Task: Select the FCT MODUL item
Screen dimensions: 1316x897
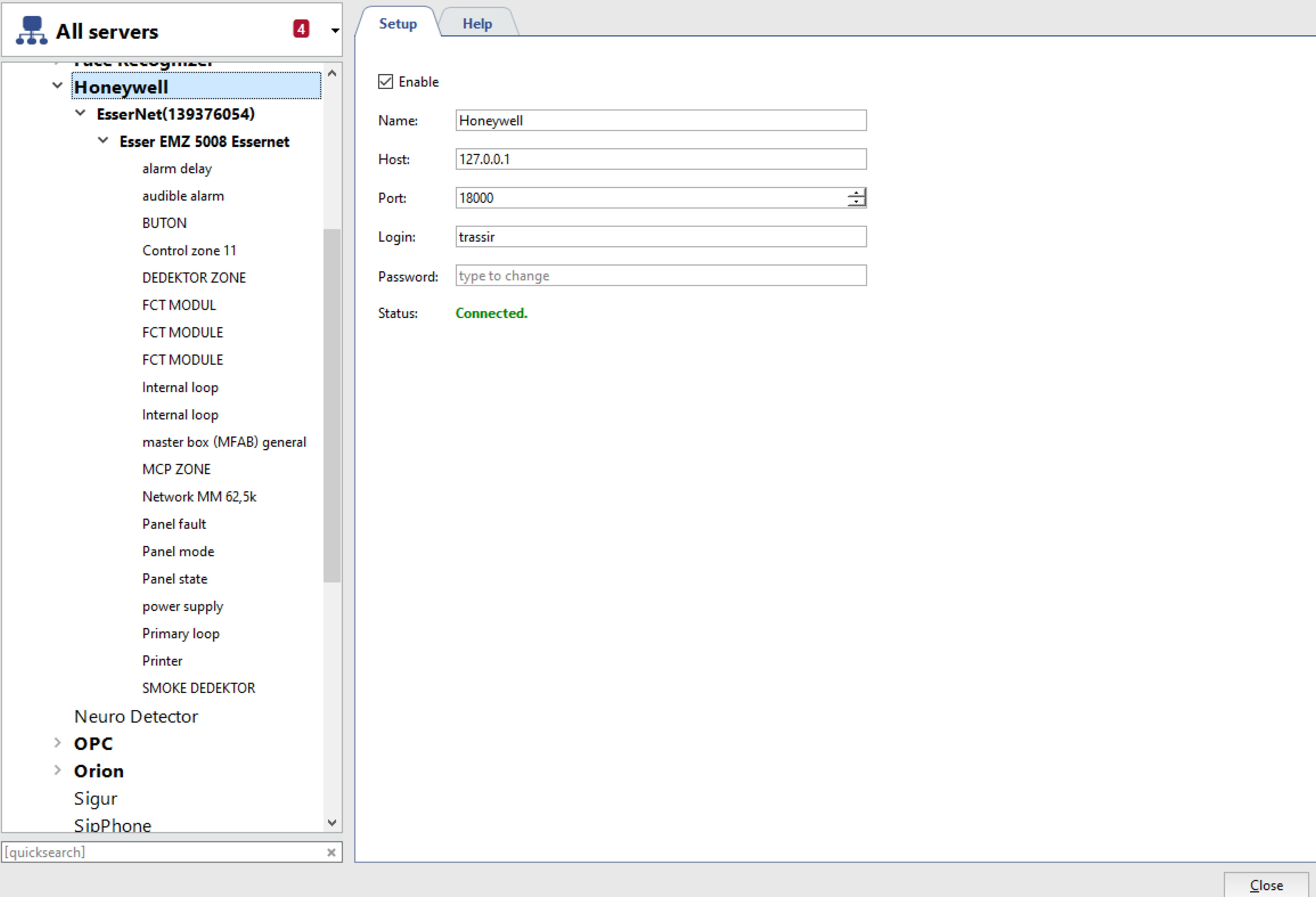Action: pos(179,305)
